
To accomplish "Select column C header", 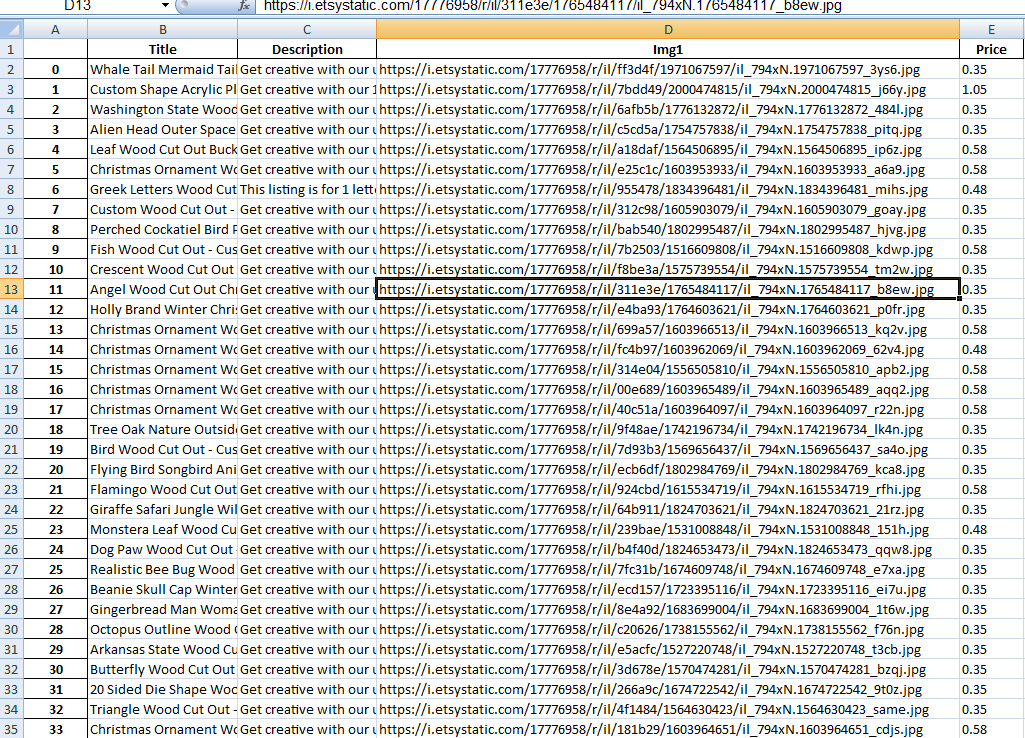I will click(x=307, y=29).
